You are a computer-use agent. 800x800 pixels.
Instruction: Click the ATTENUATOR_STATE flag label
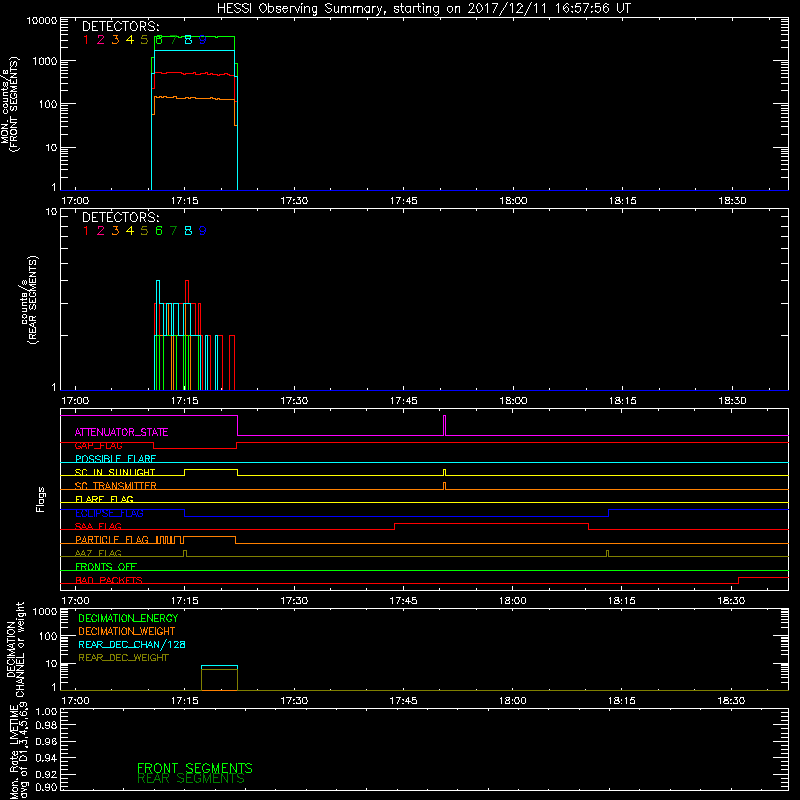[x=121, y=432]
